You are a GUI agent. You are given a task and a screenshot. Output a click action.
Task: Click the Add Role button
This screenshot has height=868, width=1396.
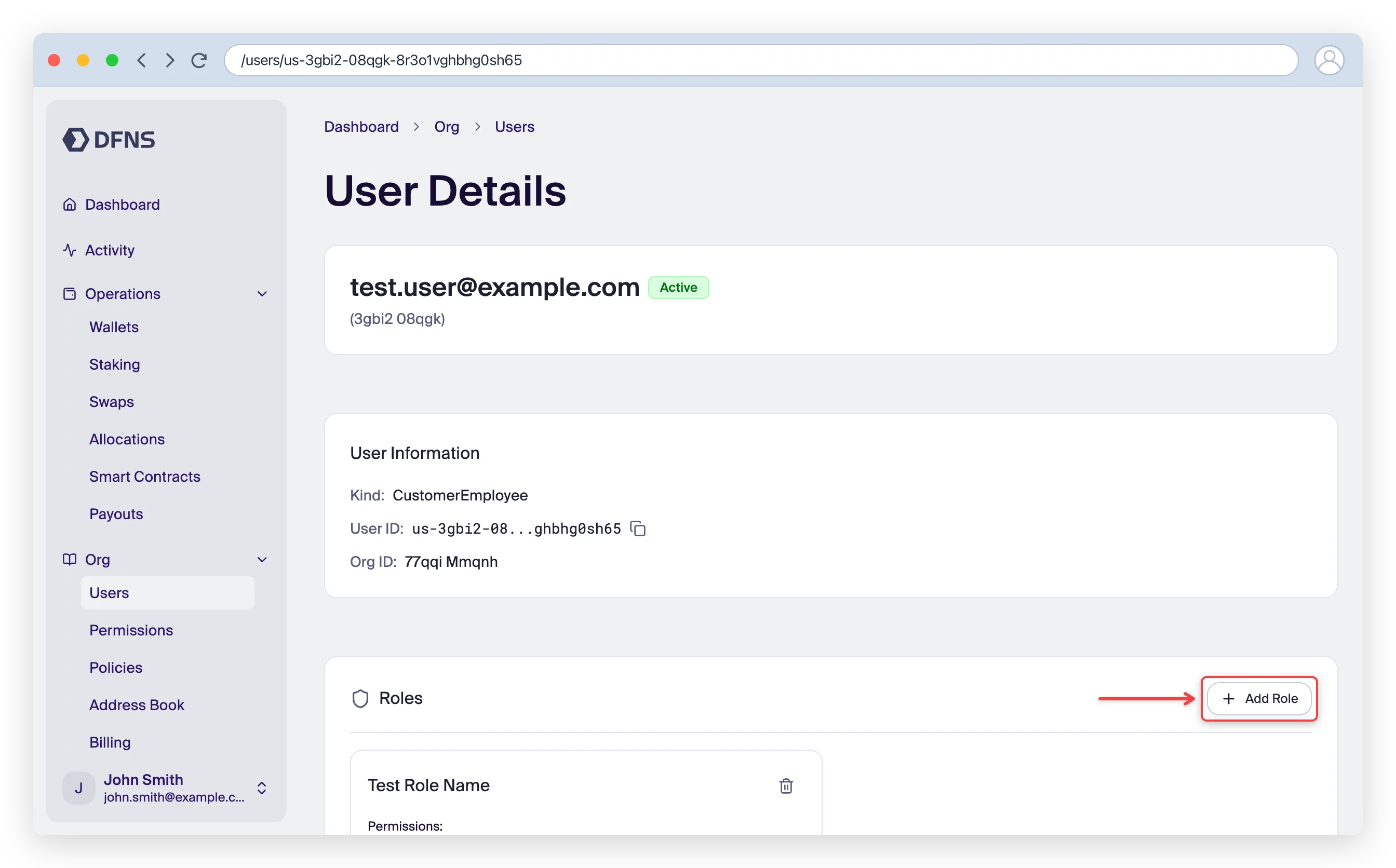click(x=1259, y=699)
